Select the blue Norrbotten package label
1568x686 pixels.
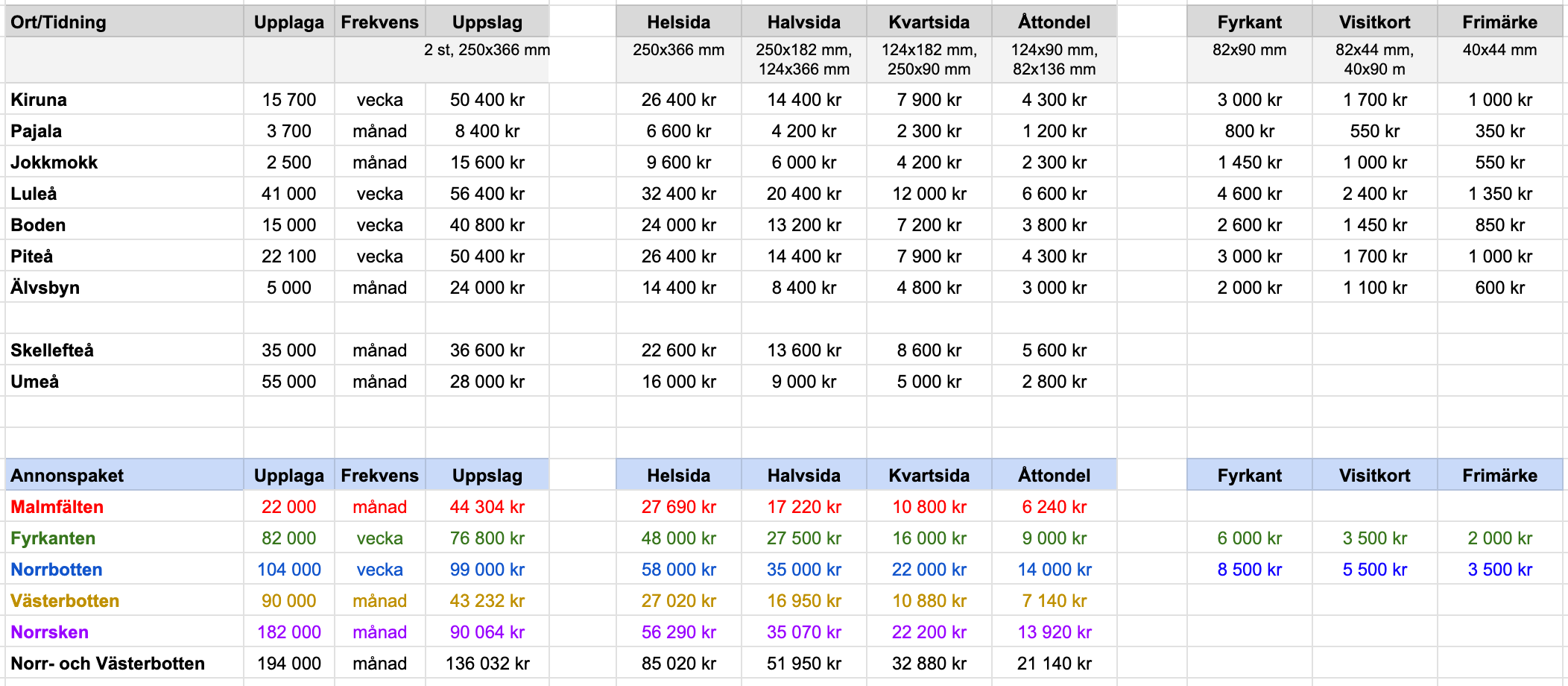tap(57, 570)
